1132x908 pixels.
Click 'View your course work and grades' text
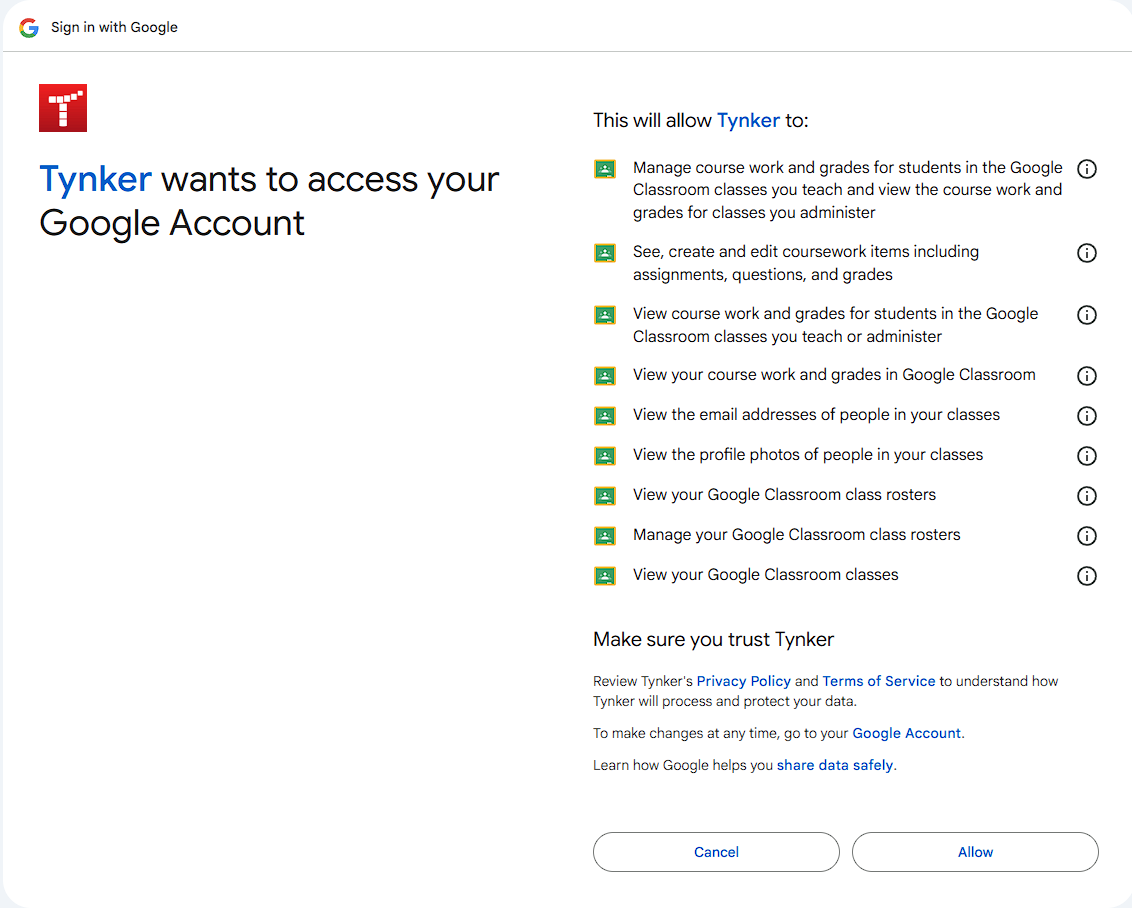835,375
